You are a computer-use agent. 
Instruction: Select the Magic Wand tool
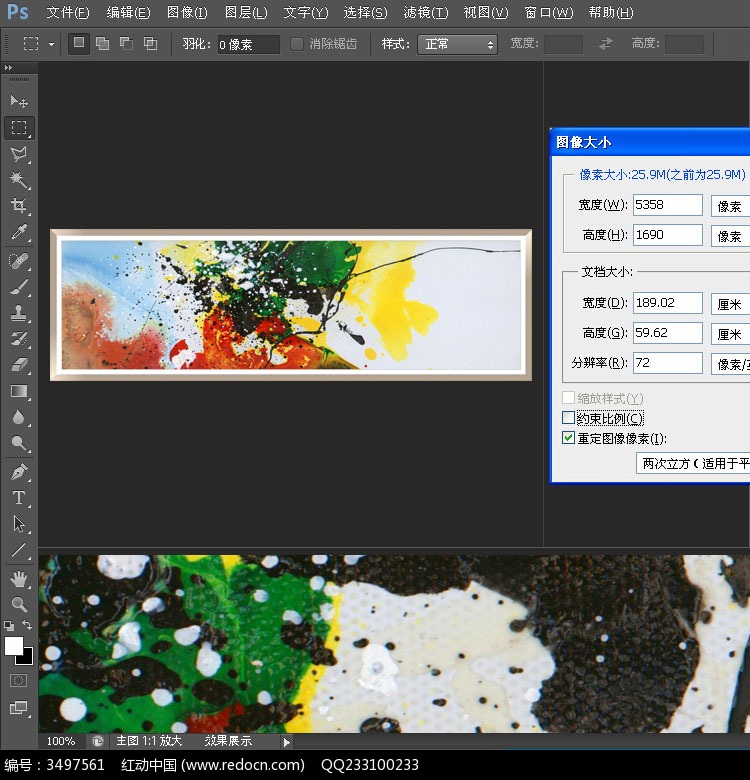[x=19, y=180]
